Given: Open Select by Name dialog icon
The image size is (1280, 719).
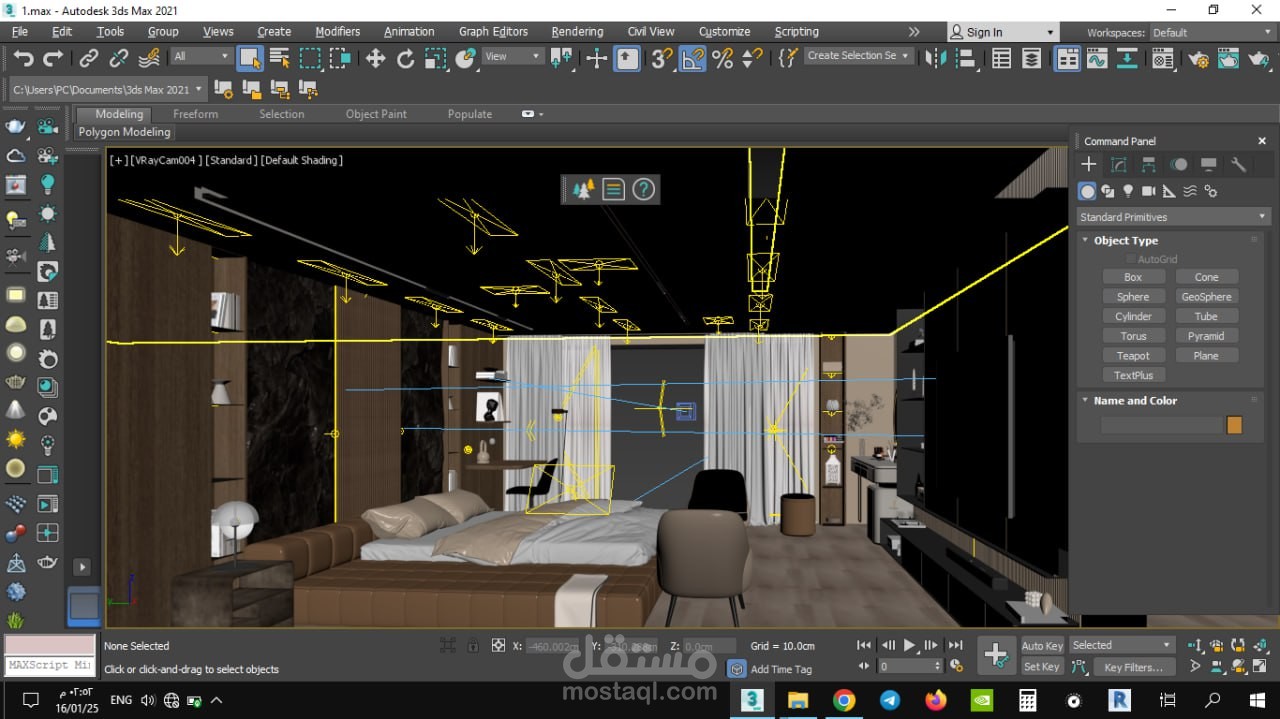Looking at the screenshot, I should (x=280, y=58).
